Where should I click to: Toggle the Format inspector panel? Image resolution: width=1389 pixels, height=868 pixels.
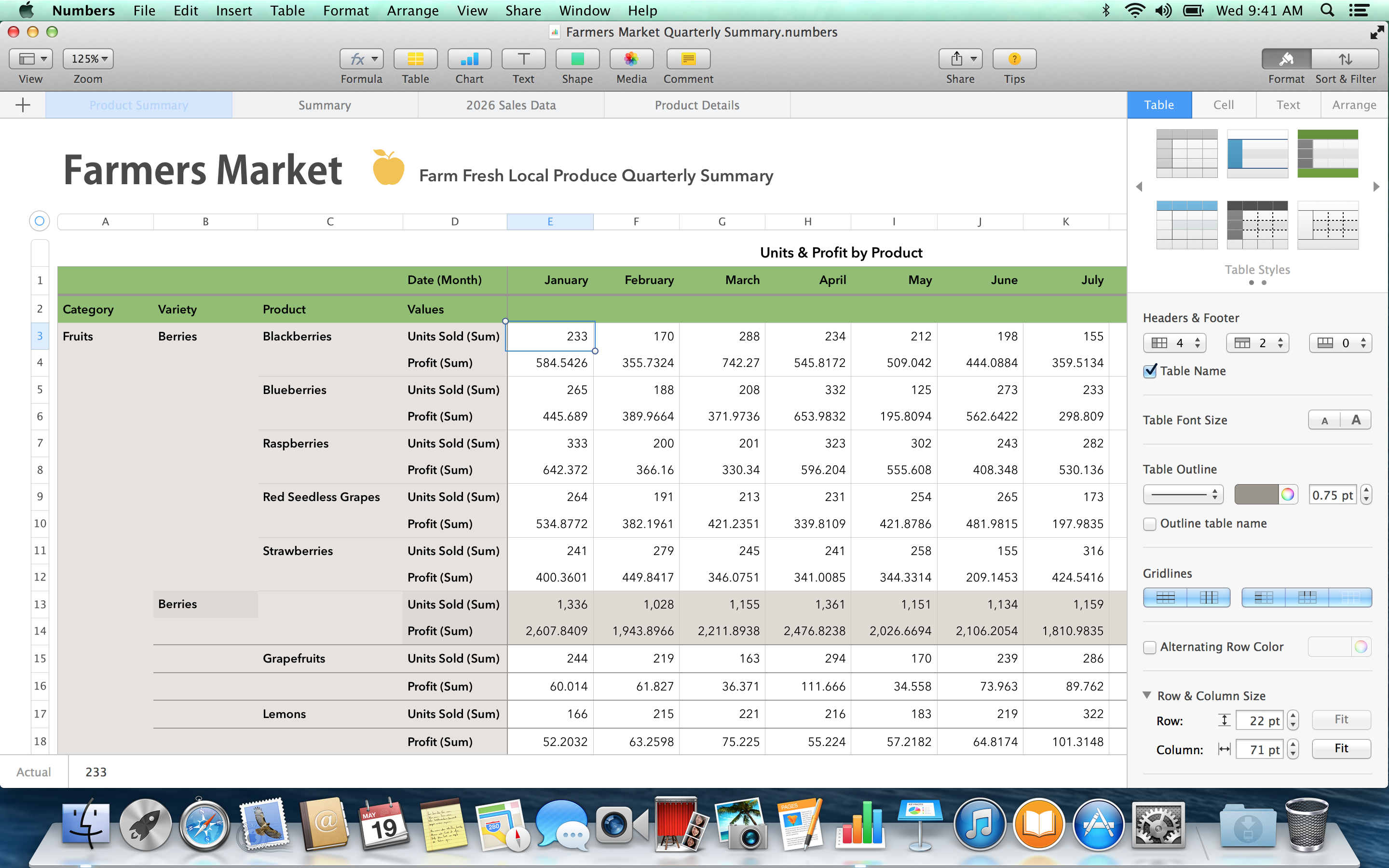click(1286, 59)
